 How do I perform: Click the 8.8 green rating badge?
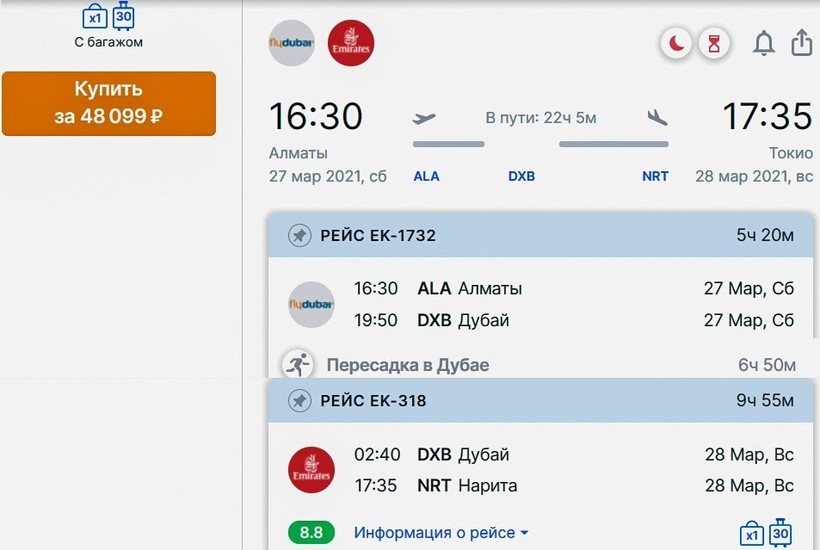pyautogui.click(x=311, y=533)
